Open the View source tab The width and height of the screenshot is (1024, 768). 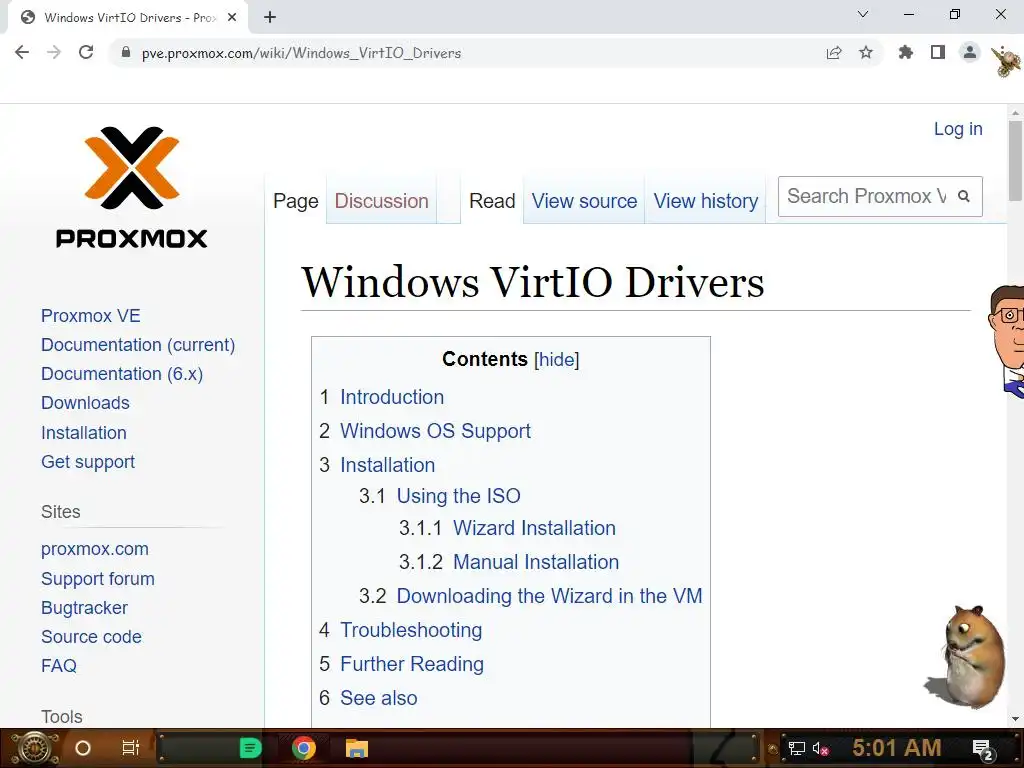pyautogui.click(x=584, y=201)
